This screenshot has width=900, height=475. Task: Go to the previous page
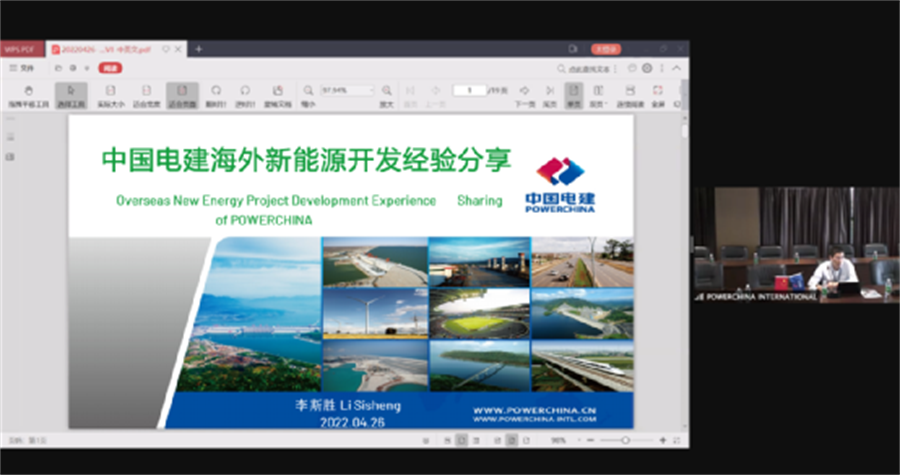pos(436,96)
